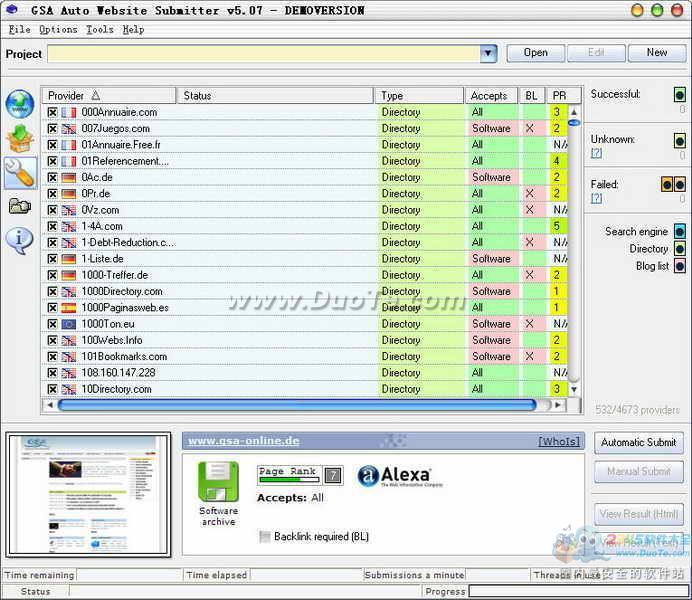
Task: Select the 1000Directory.com row name
Action: pos(122,292)
